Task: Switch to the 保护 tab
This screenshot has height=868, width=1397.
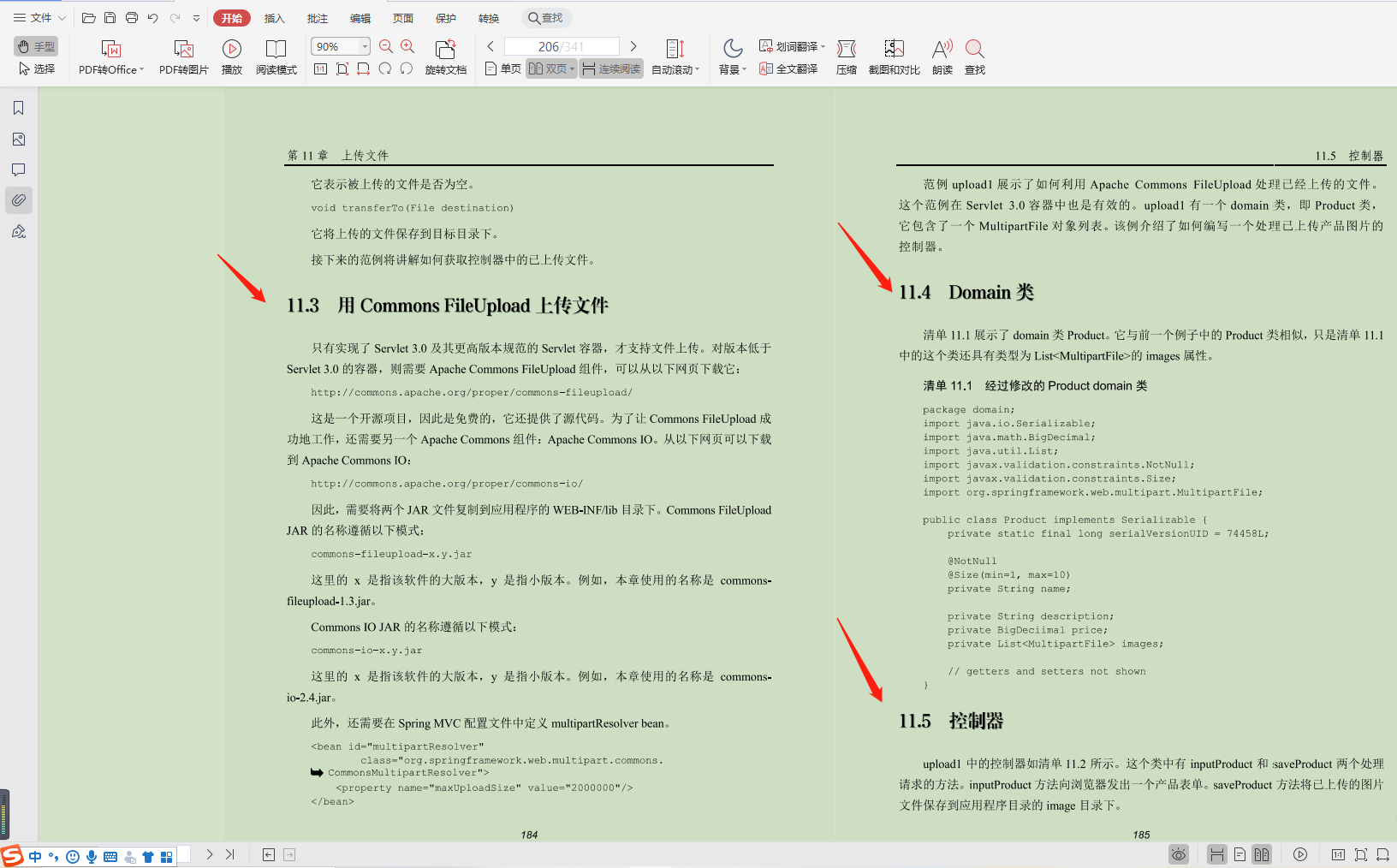Action: (x=446, y=18)
